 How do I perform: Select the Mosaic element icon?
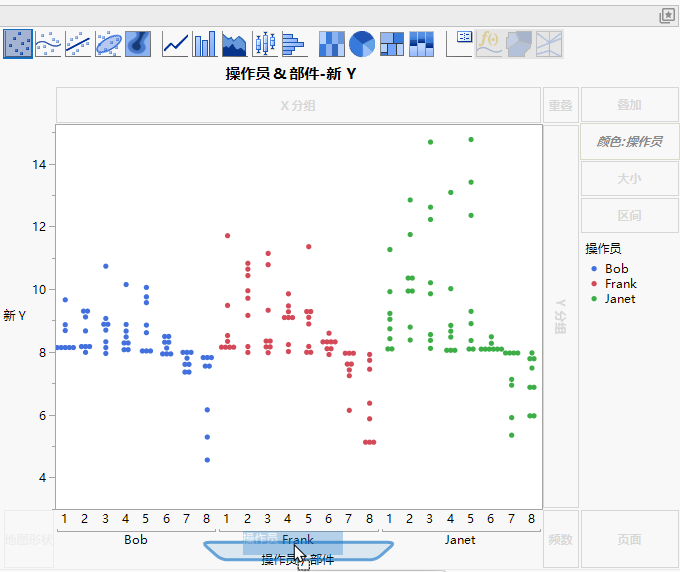click(x=422, y=44)
